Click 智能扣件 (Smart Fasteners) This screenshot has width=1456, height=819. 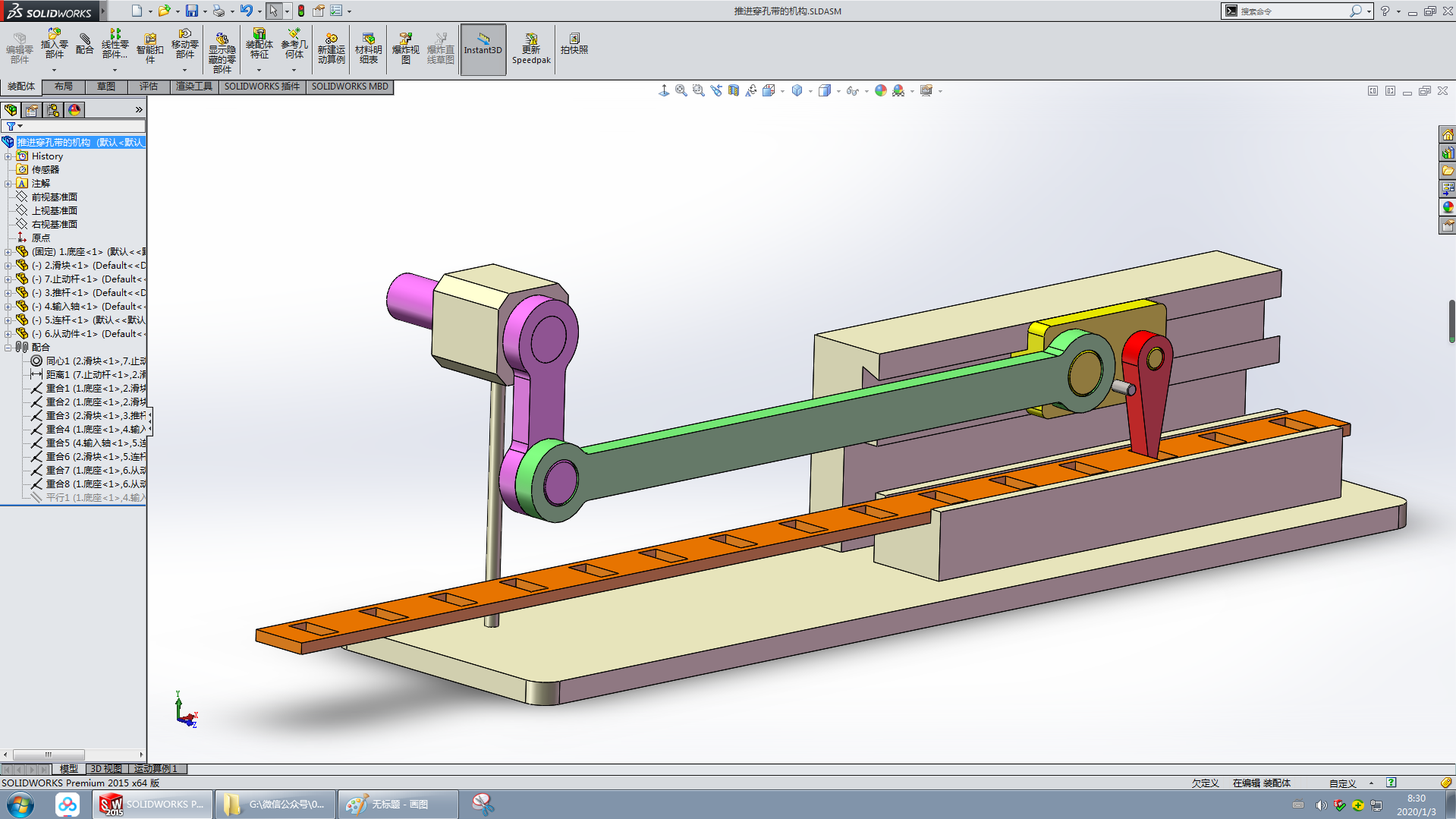150,49
